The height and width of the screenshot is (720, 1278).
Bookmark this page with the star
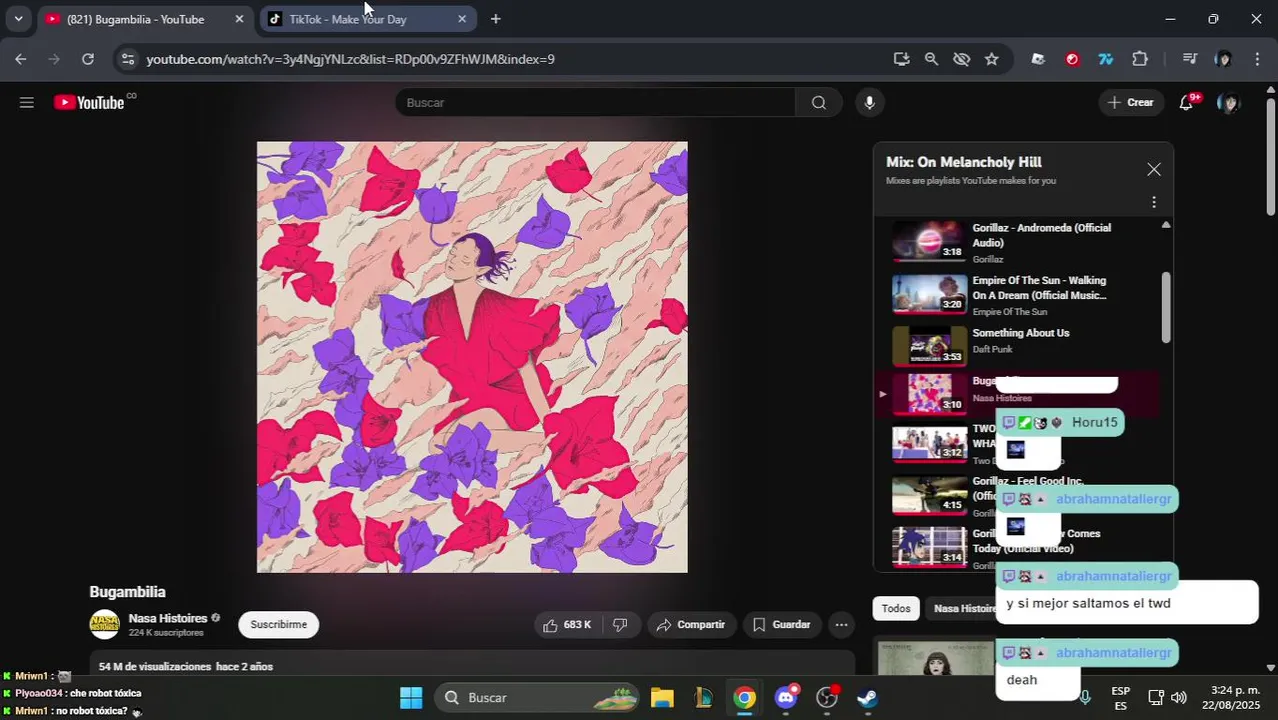coord(991,59)
